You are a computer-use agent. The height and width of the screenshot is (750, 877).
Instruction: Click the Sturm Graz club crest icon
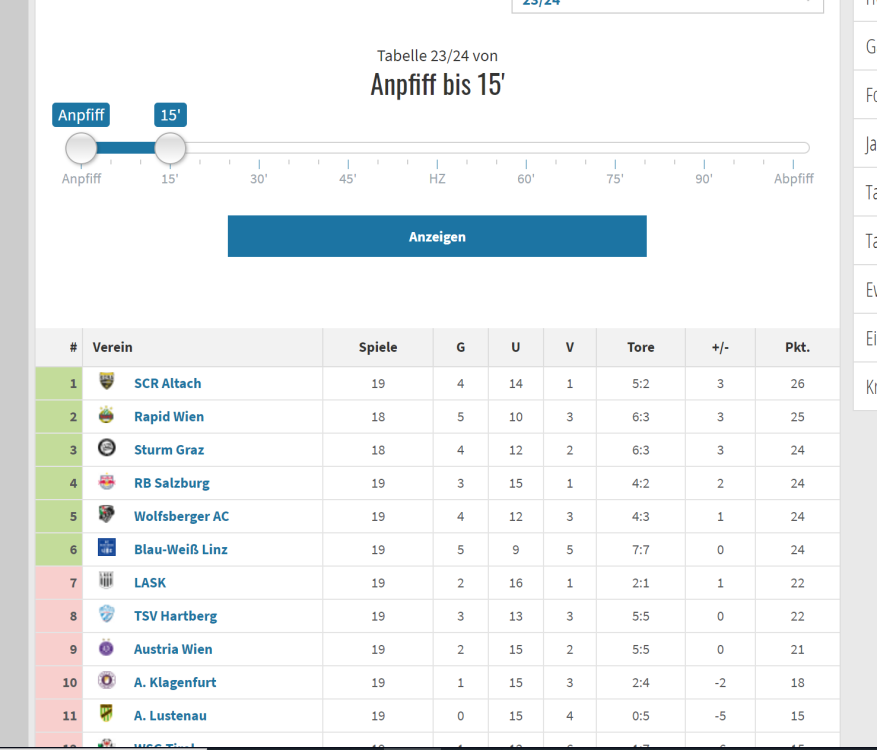pyautogui.click(x=107, y=449)
